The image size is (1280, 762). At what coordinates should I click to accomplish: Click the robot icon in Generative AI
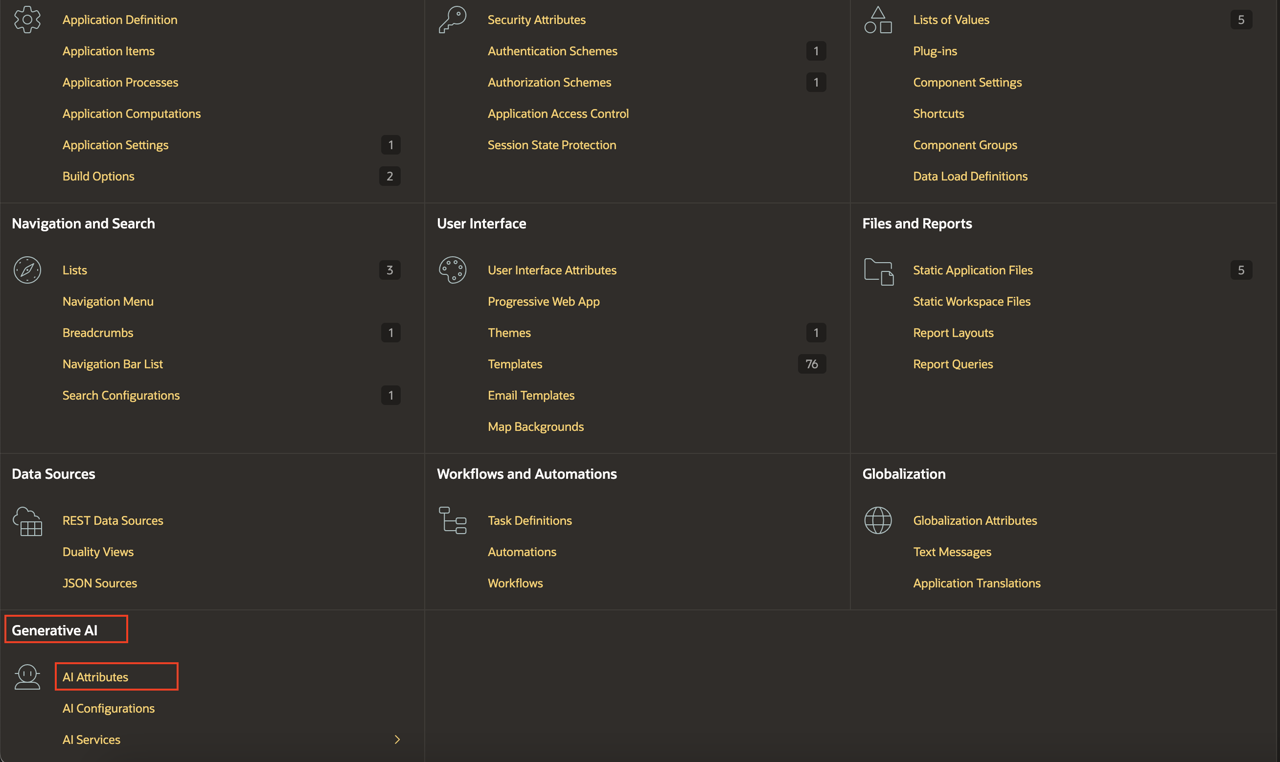point(27,677)
